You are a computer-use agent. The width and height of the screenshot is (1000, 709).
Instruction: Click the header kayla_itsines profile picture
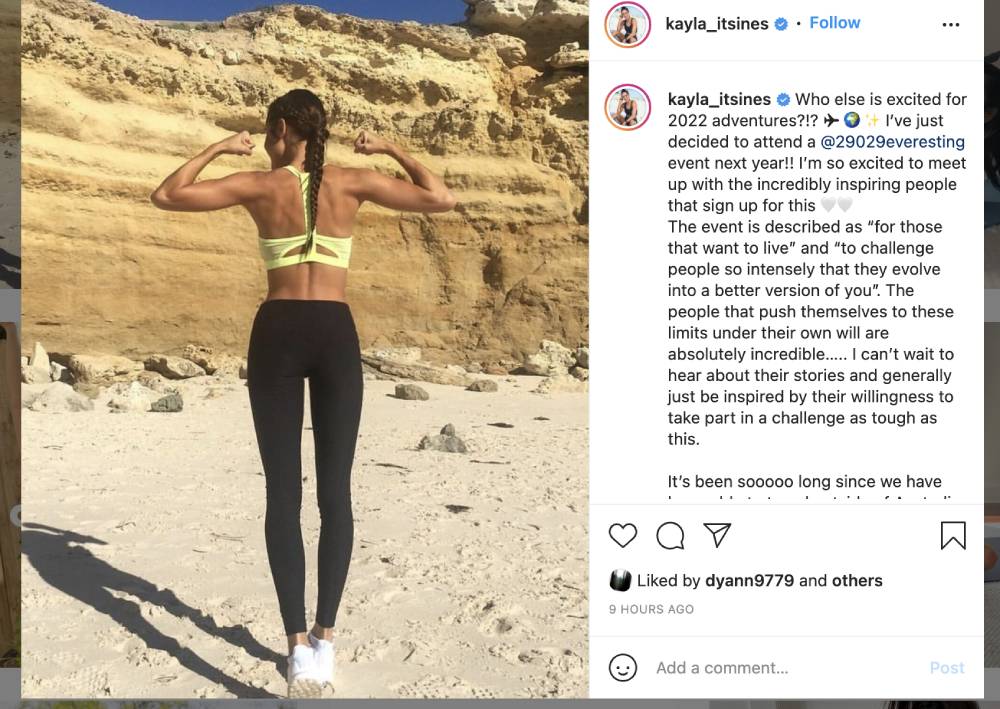pos(628,24)
